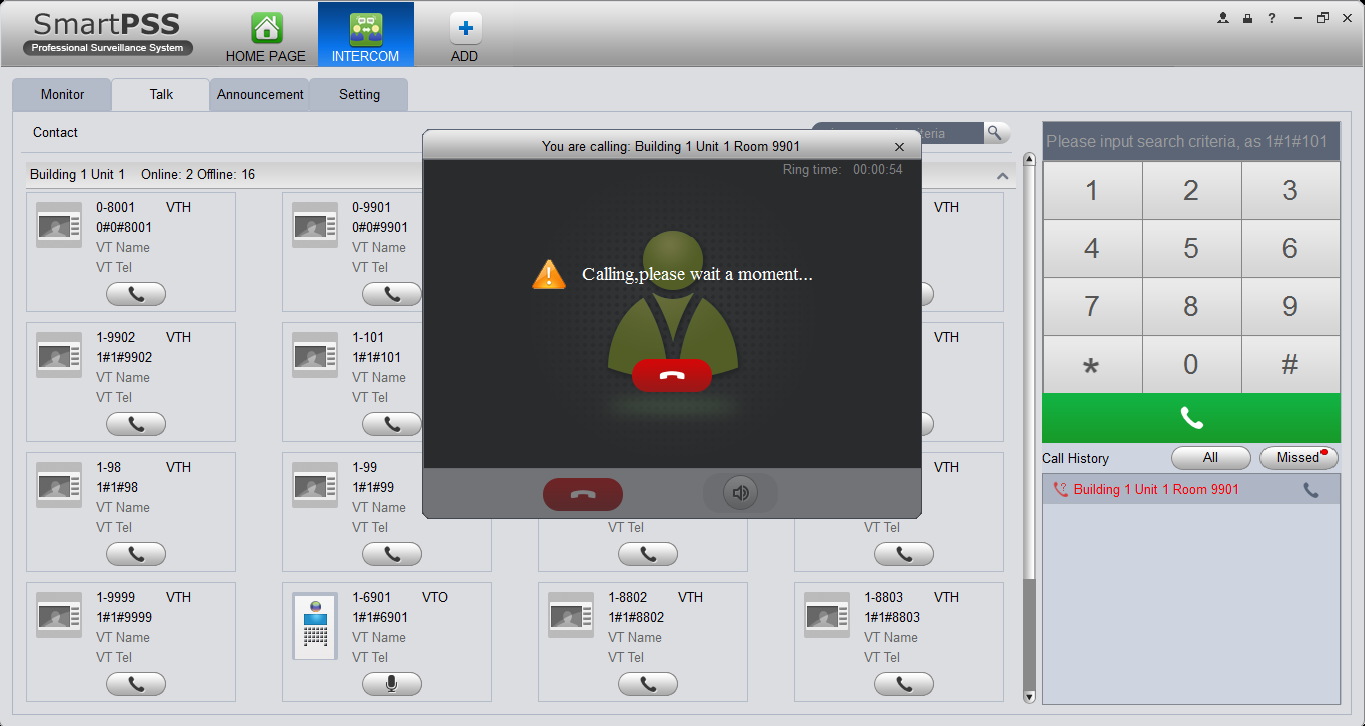Call device 1-8803 using its phone button
This screenshot has width=1365, height=726.
coord(904,684)
